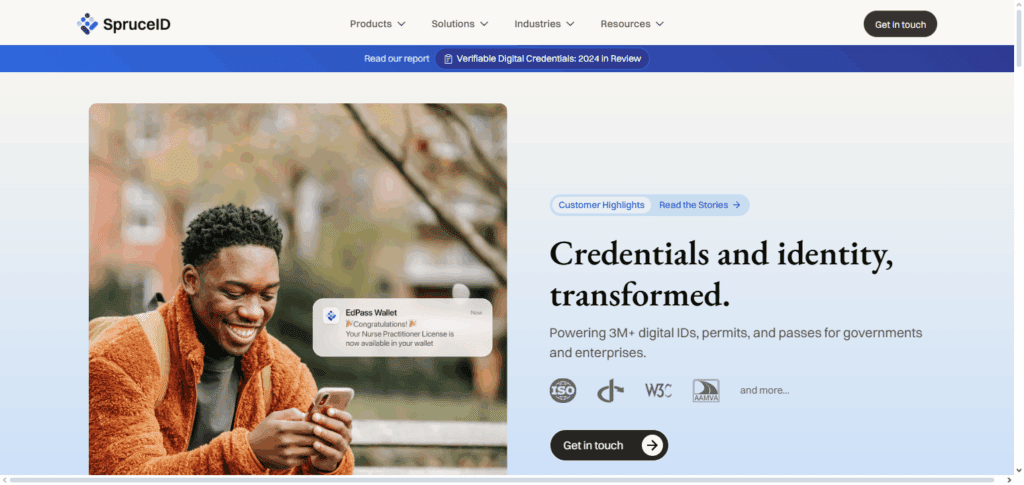The height and width of the screenshot is (485, 1024).
Task: Click the EdPass Wallet notification app icon
Action: coord(331,316)
